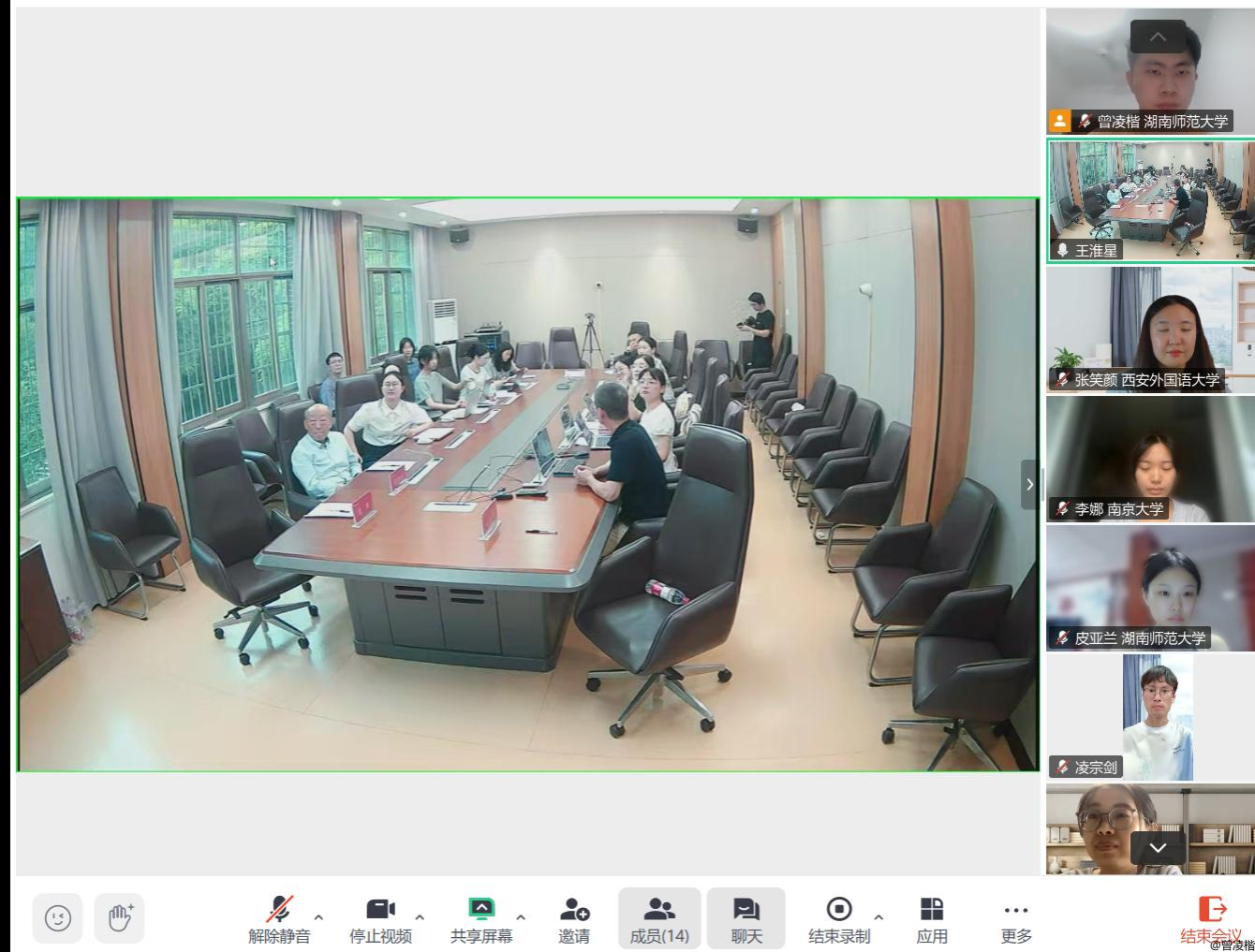Click the end meeting button (结束会议)
Image resolution: width=1255 pixels, height=952 pixels.
tap(1212, 918)
